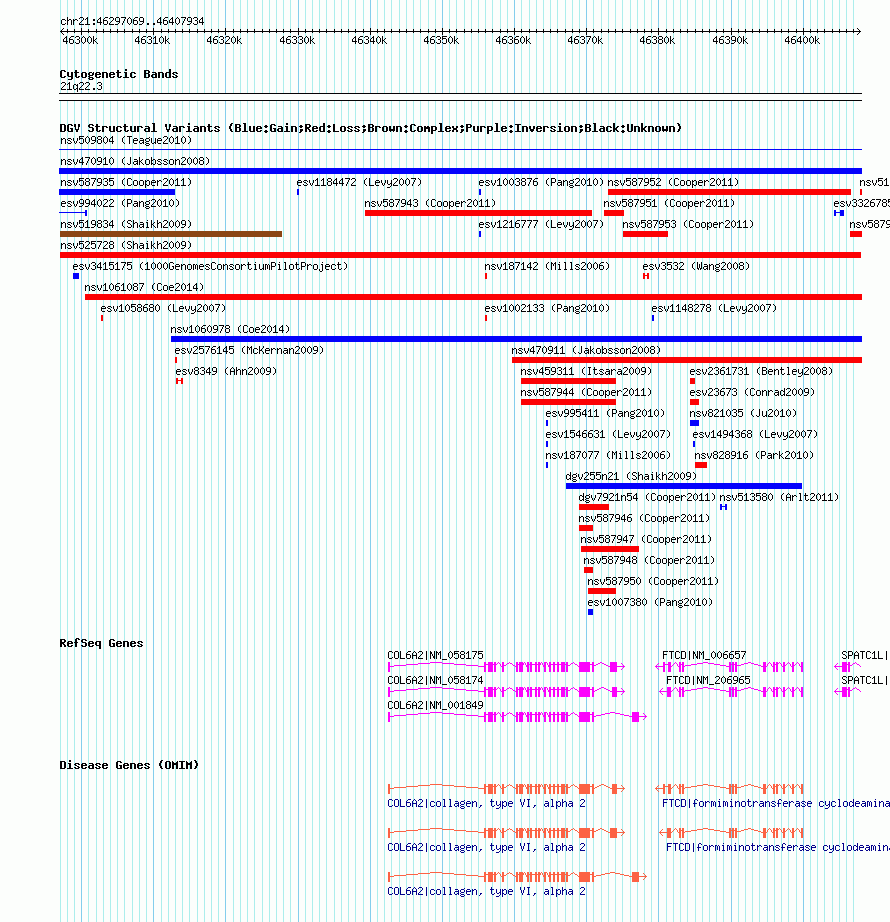Select nsv587947 (Cooper2011) variant label
Viewport: 890px width, 922px height.
coord(646,540)
